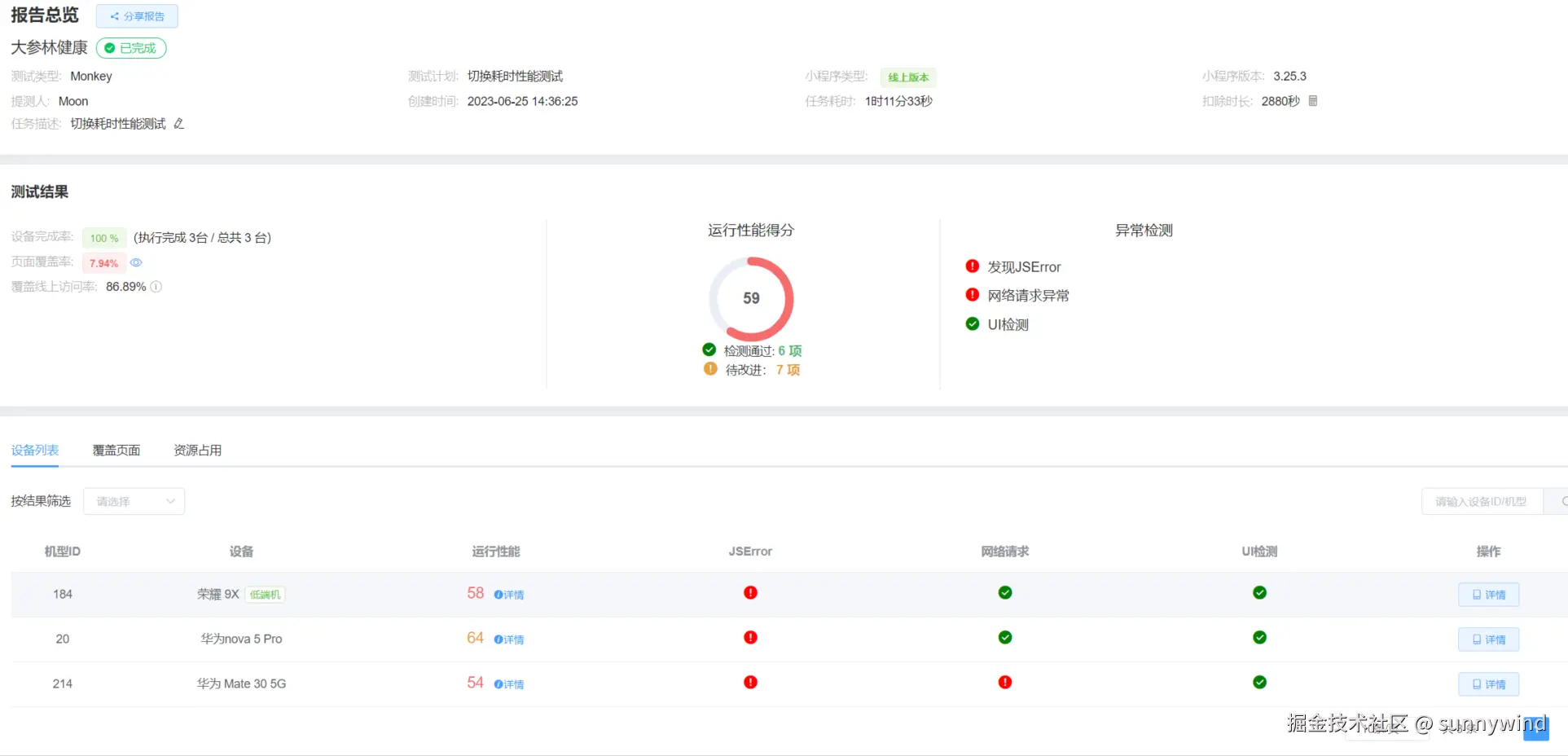Click the 提测人 value Moon
The height and width of the screenshot is (756, 1568).
point(73,102)
